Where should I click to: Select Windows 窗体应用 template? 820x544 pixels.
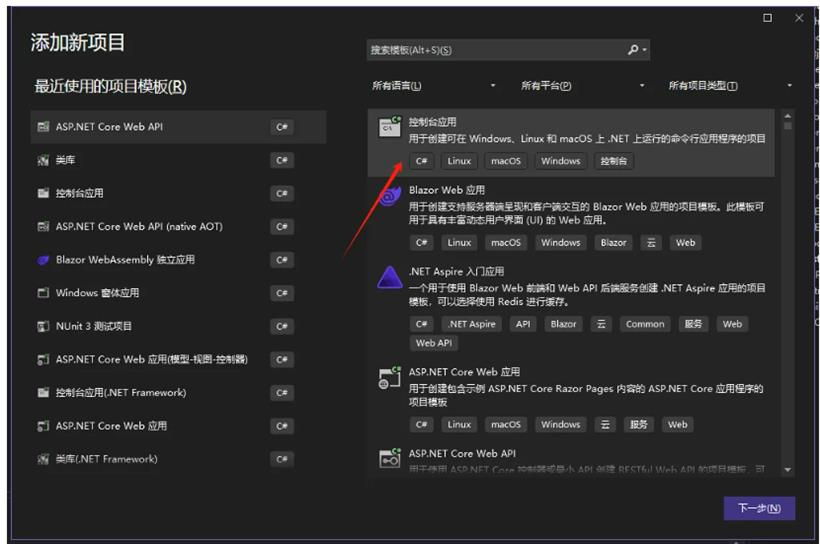(x=178, y=293)
